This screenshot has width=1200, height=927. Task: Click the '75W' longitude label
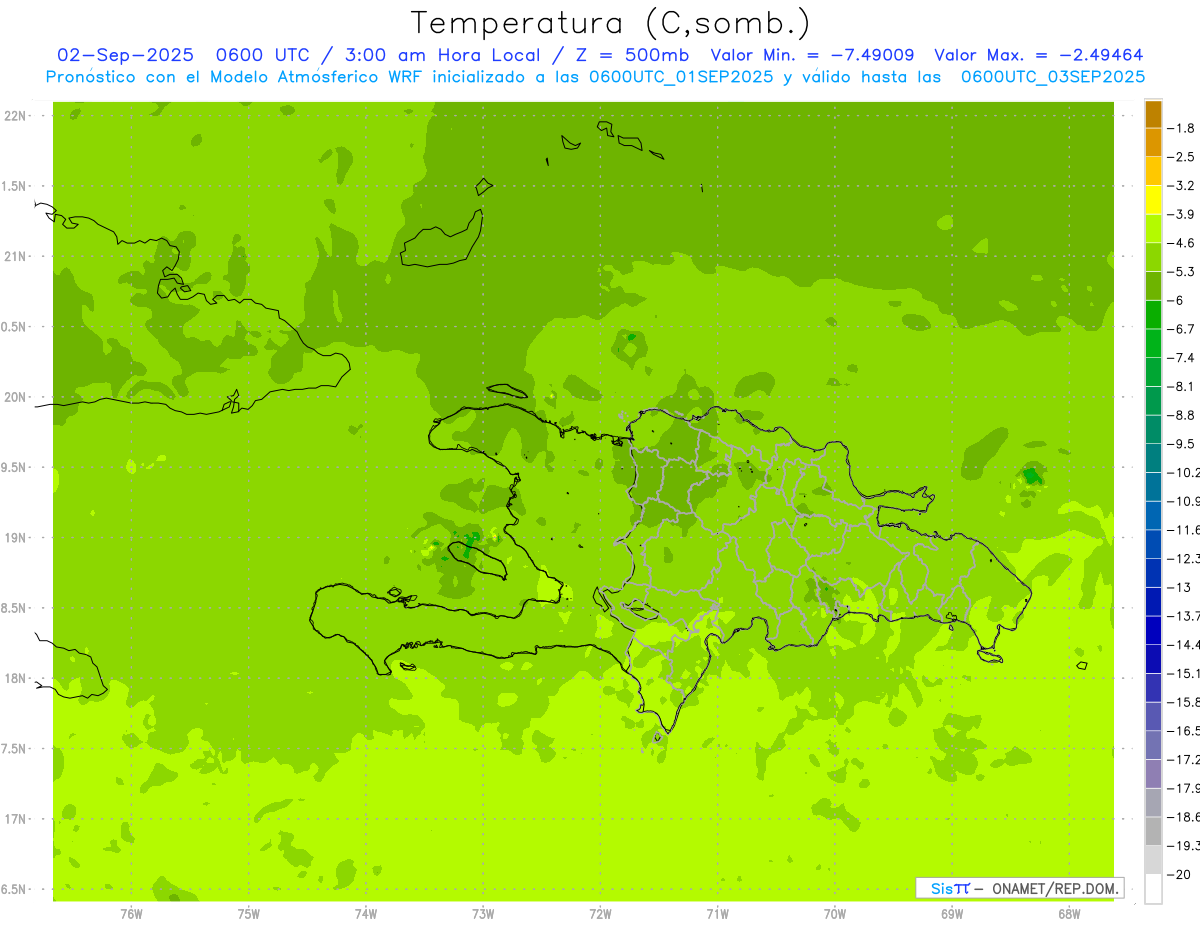coord(248,914)
